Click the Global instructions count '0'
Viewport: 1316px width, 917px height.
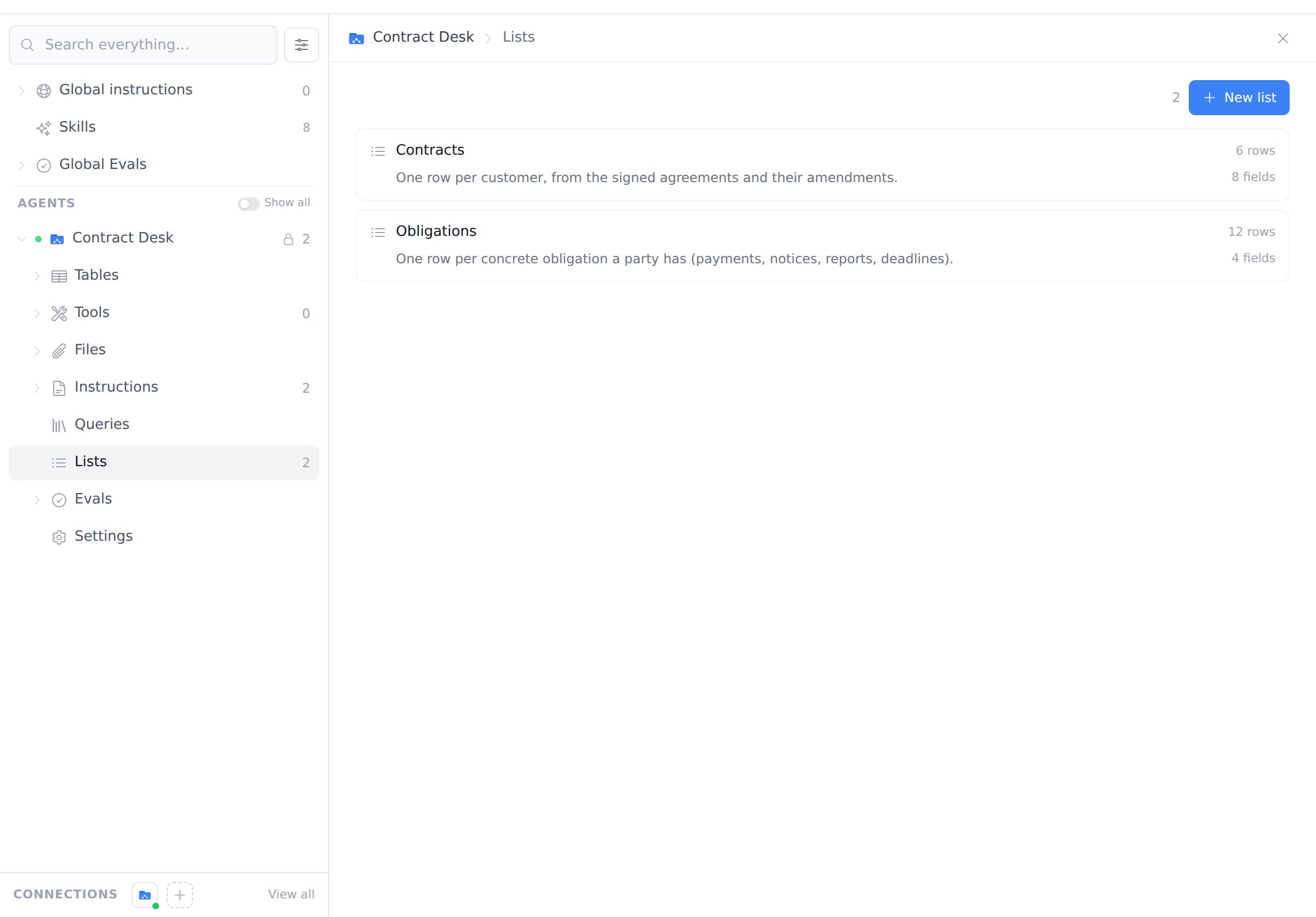tap(306, 91)
